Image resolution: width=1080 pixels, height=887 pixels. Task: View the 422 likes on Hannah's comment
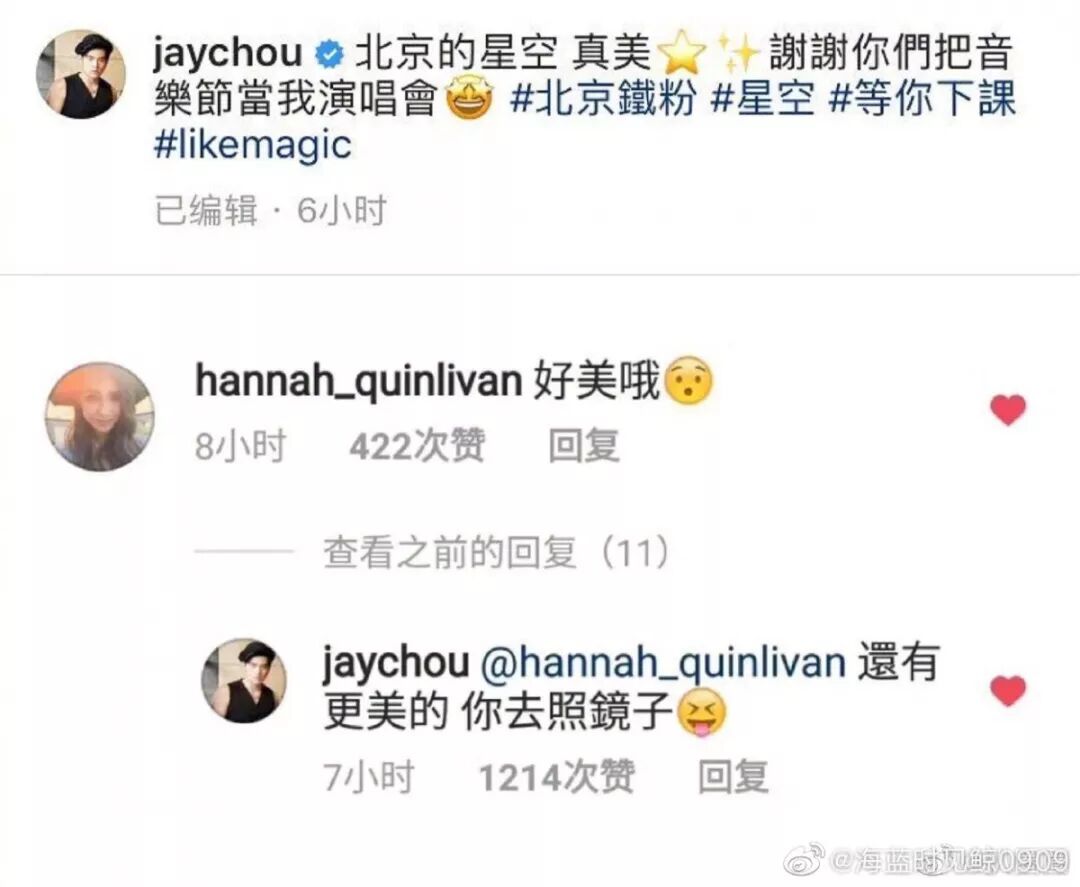417,446
